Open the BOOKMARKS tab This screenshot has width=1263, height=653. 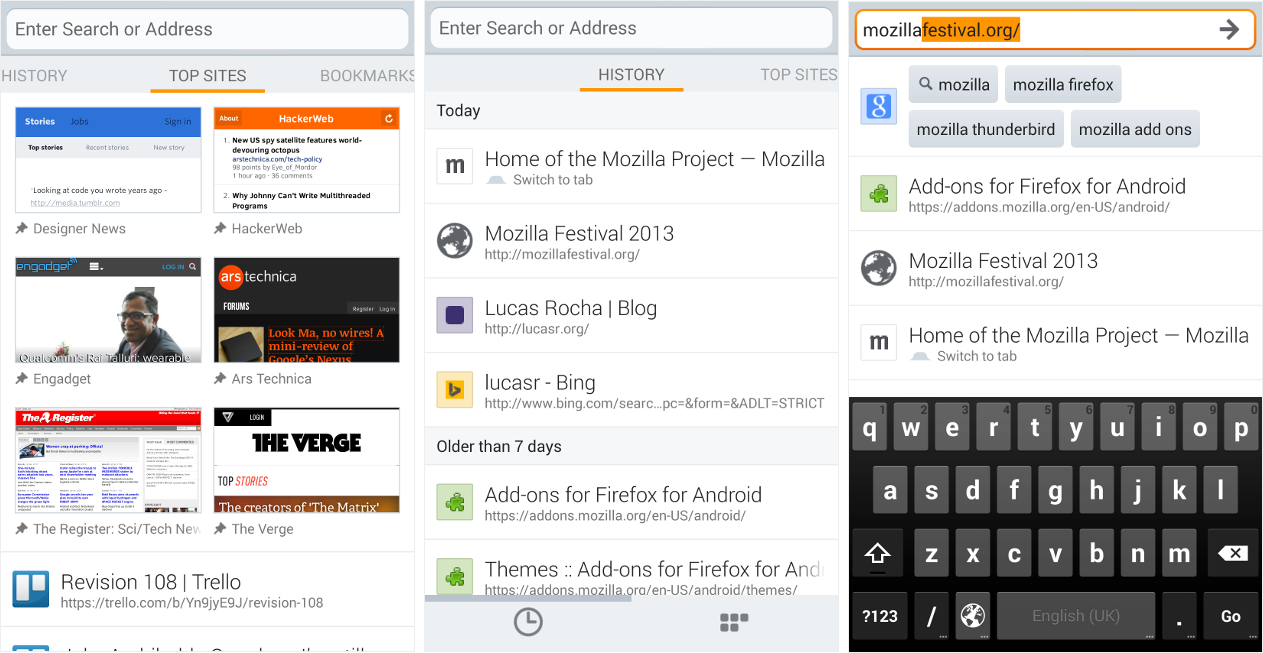click(367, 76)
